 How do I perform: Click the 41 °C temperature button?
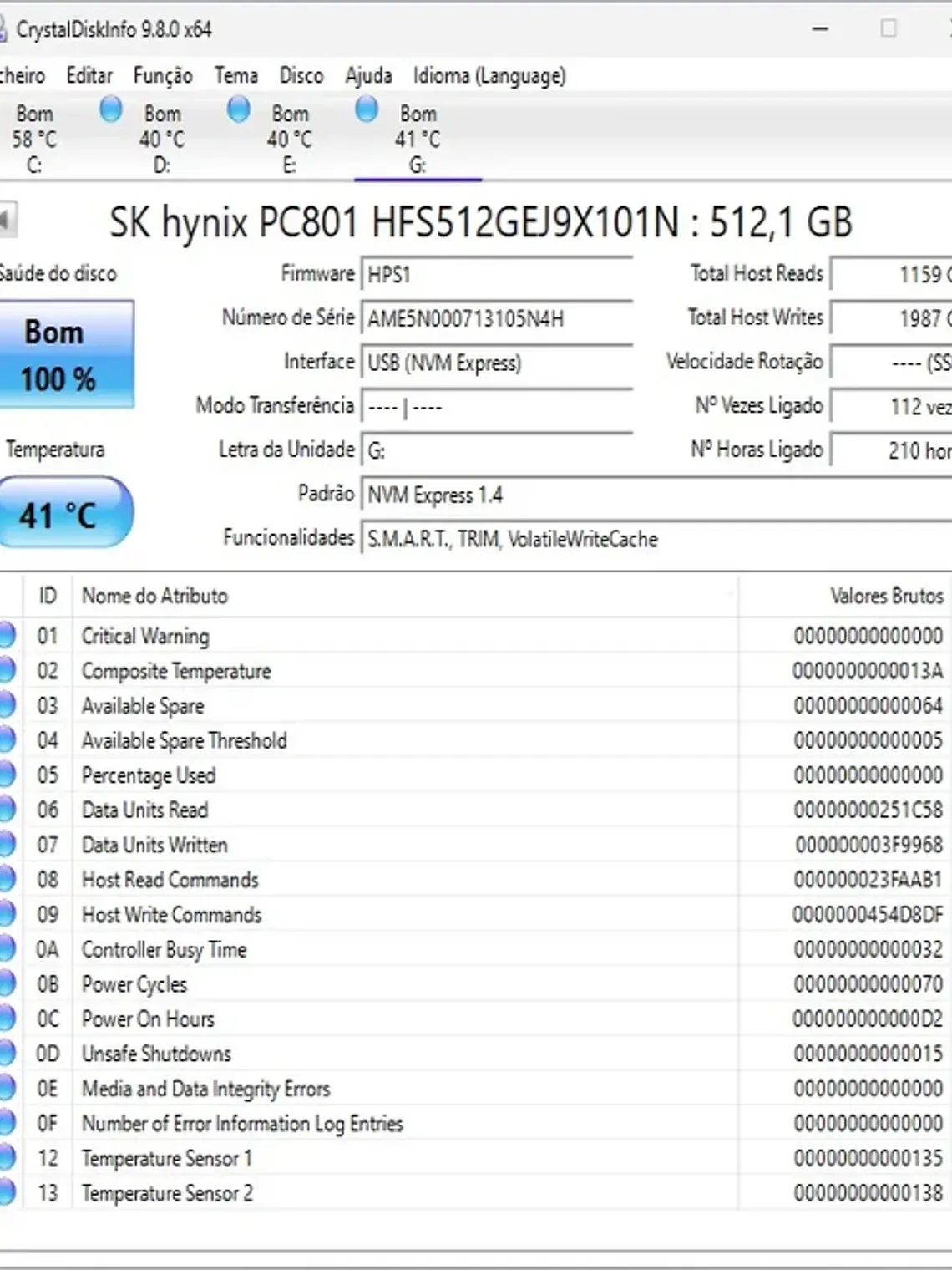click(65, 512)
